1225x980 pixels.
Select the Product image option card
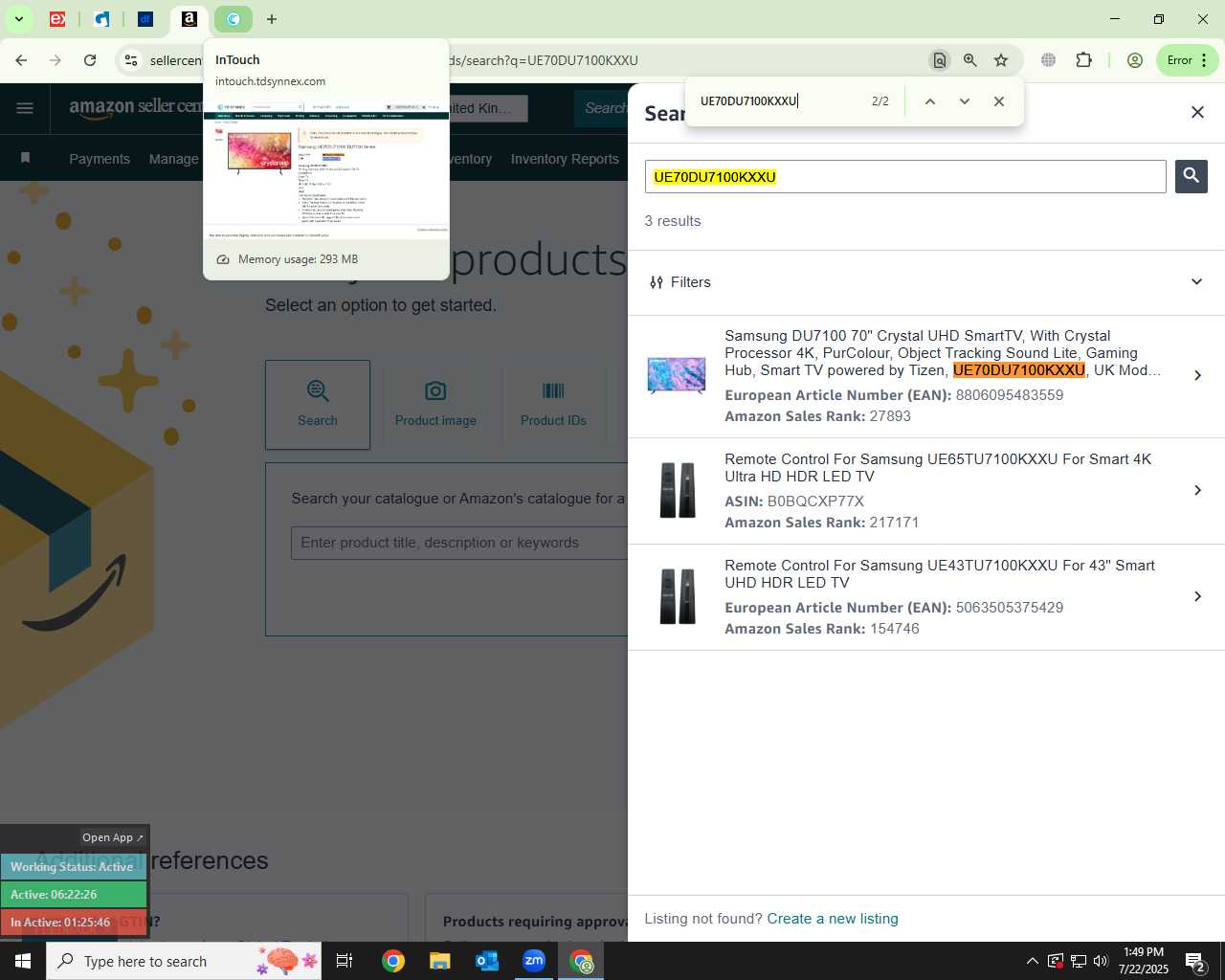[x=435, y=405]
